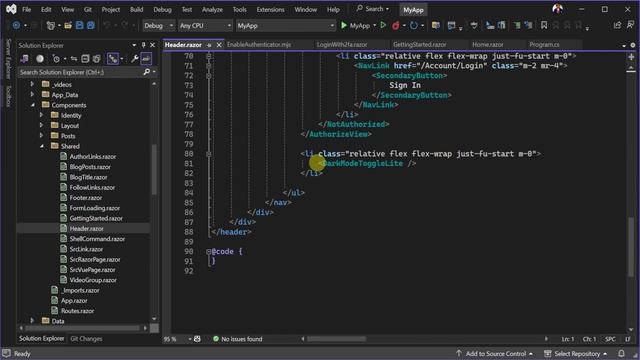The image size is (640, 360).
Task: Expand the _videos folder
Action: [x=32, y=84]
